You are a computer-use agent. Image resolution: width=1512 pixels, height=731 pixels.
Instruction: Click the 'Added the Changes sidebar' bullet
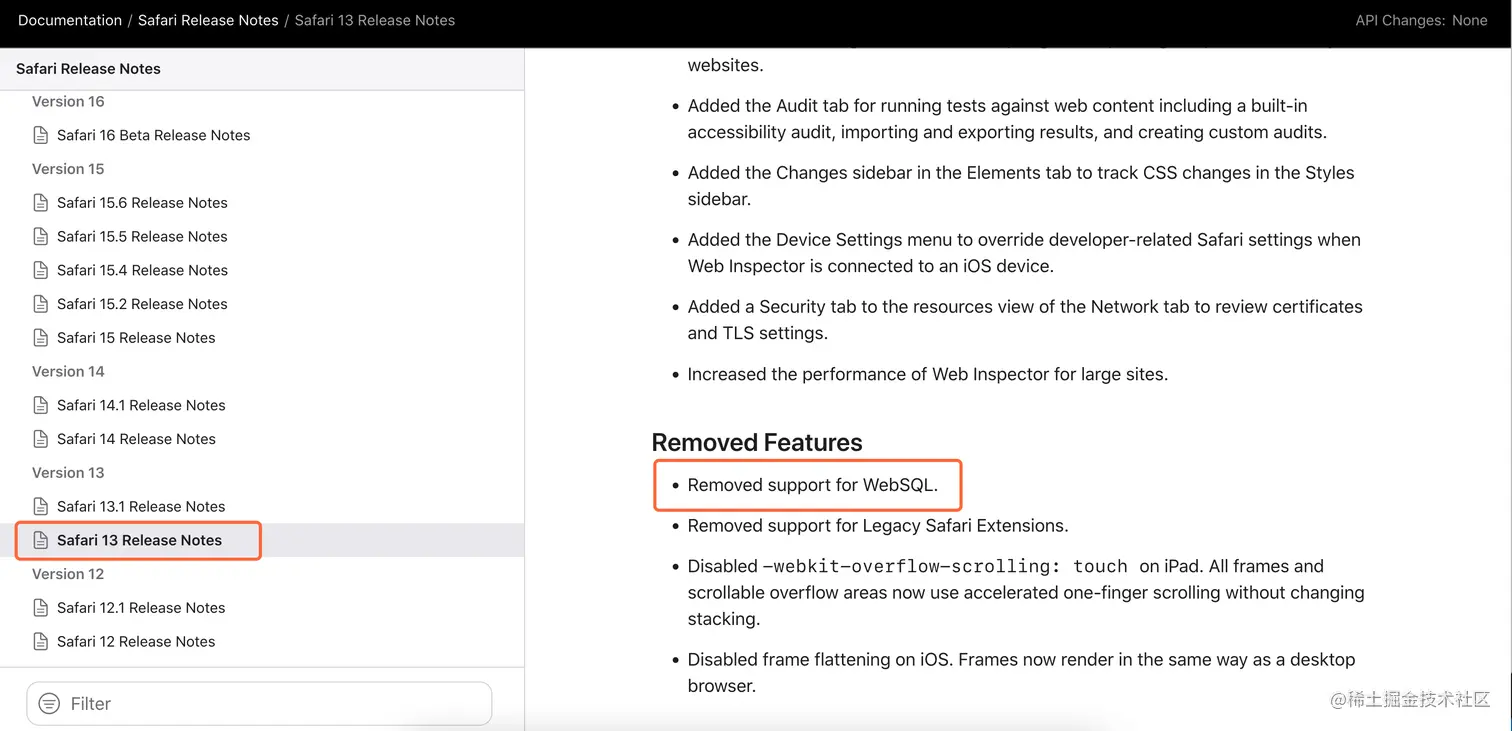coord(1021,186)
